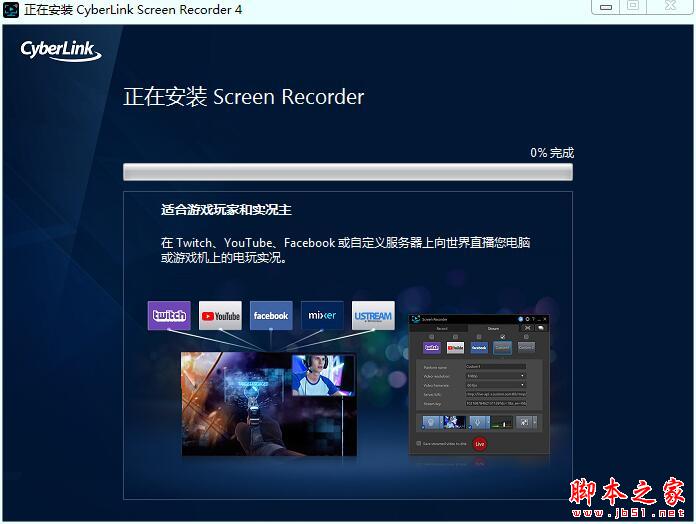Screen dimensions: 696x524
Task: Close the installer window
Action: pos(670,6)
